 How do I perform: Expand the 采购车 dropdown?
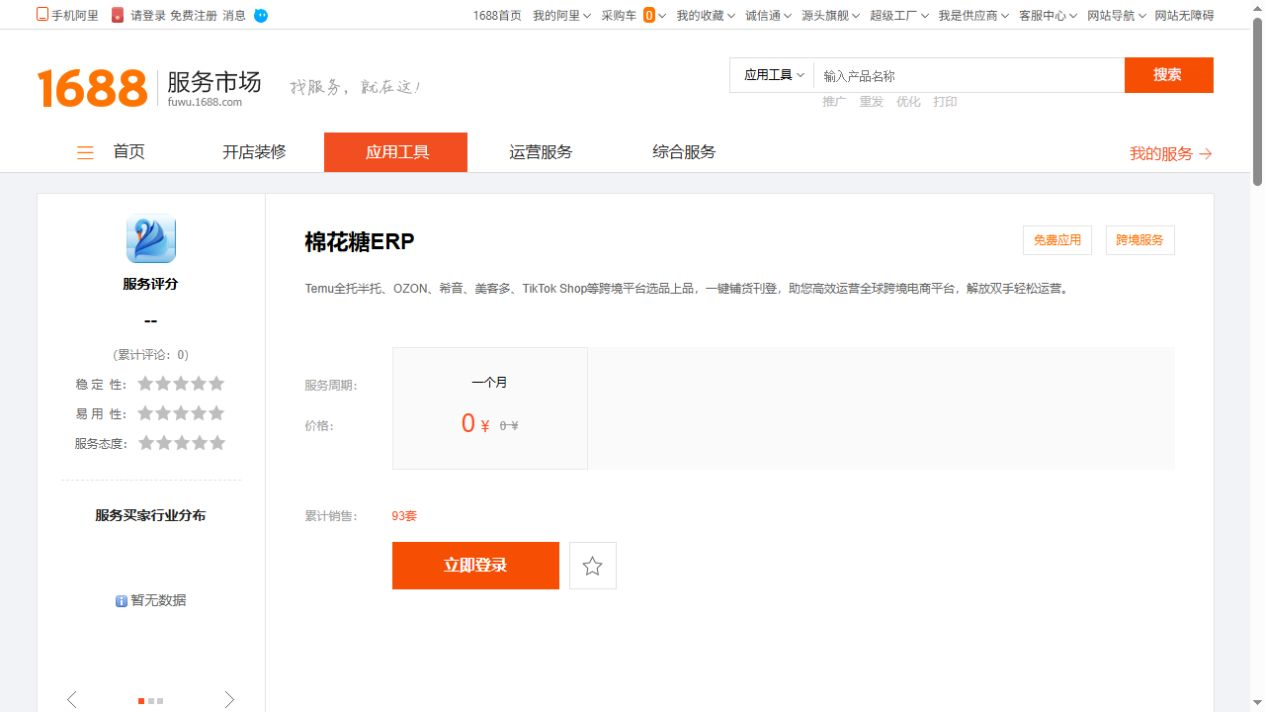pyautogui.click(x=634, y=15)
